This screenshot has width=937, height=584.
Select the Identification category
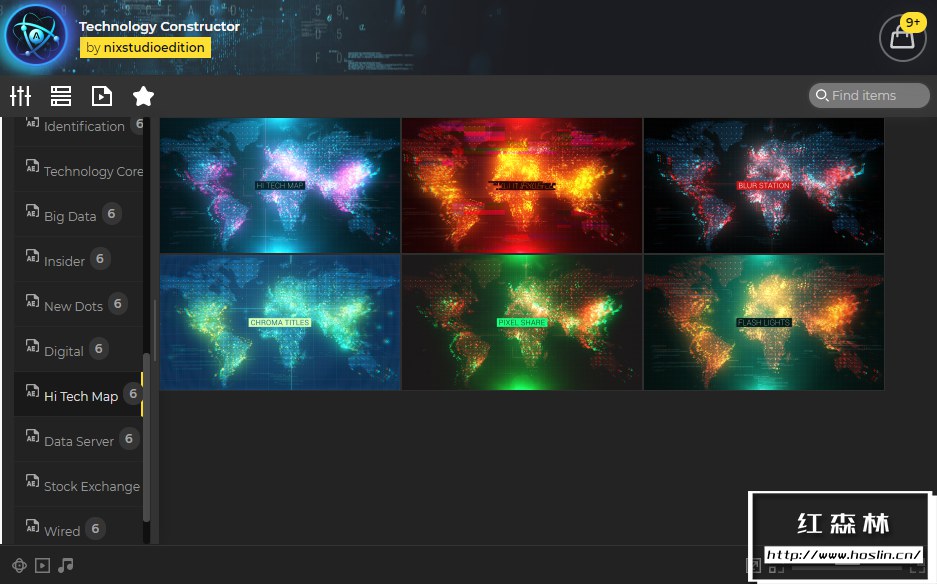79,126
